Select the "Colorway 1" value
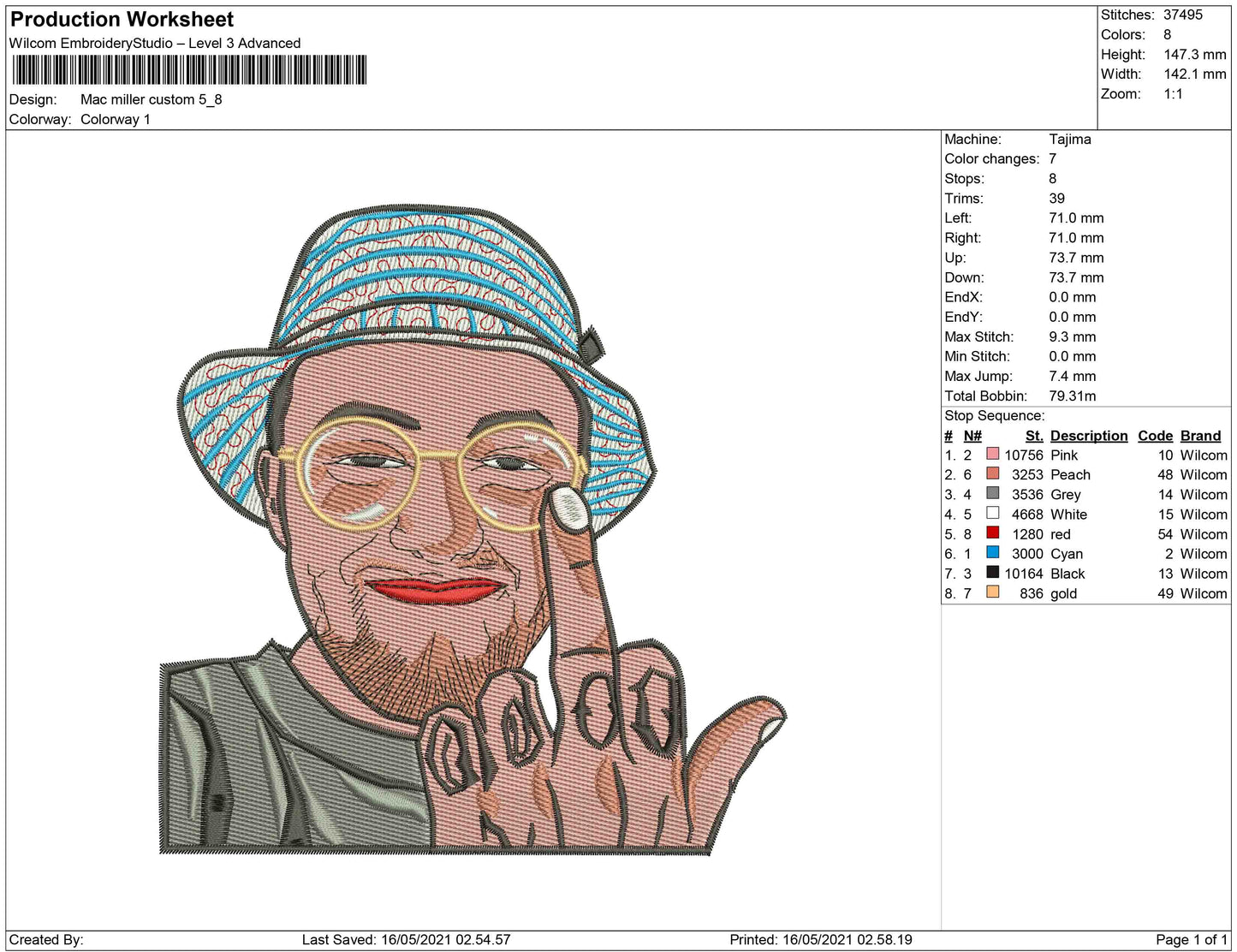 pos(116,119)
